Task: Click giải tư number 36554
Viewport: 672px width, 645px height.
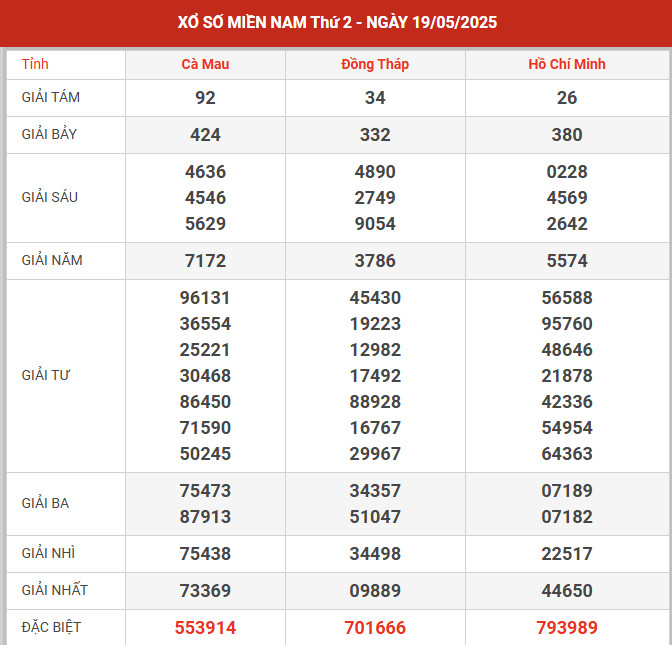Action: tap(205, 324)
